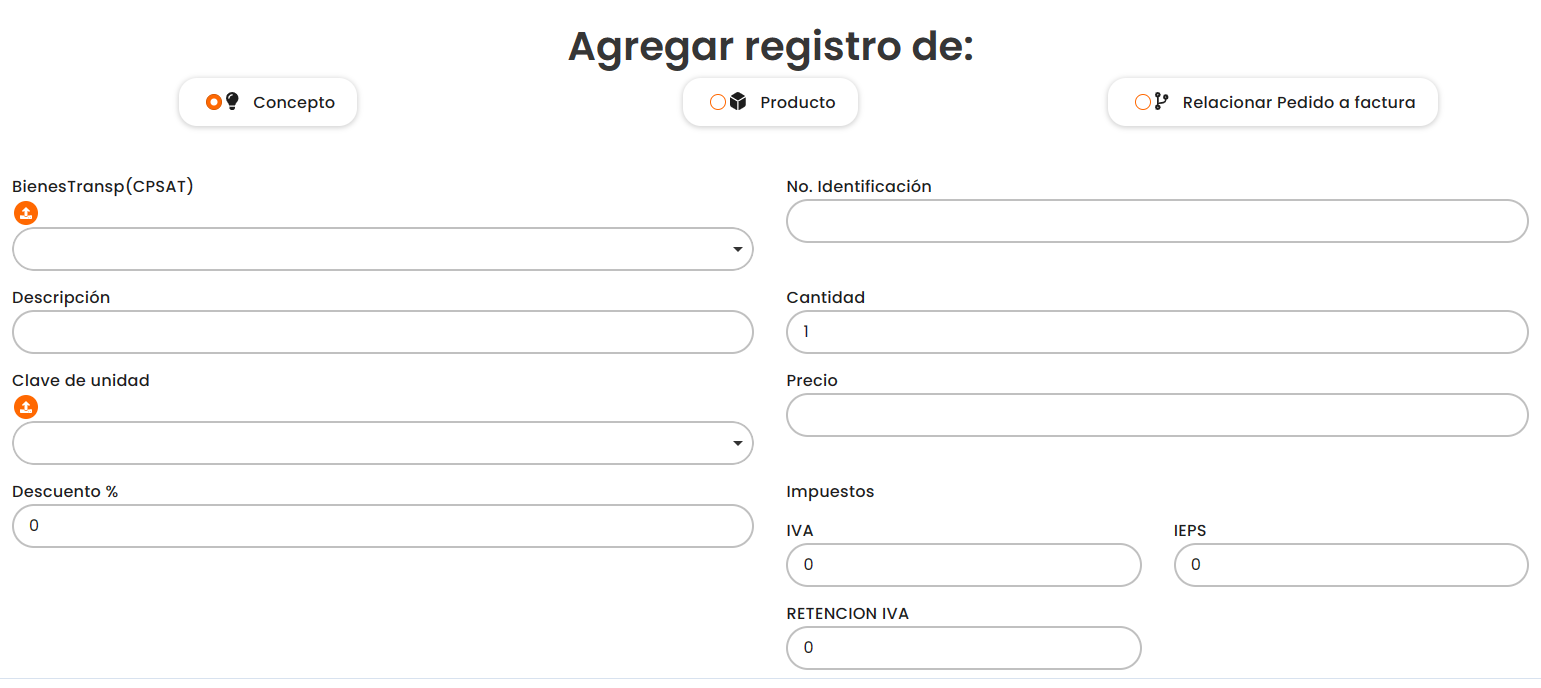Select the Concepto radio button
The image size is (1541, 688).
[213, 102]
